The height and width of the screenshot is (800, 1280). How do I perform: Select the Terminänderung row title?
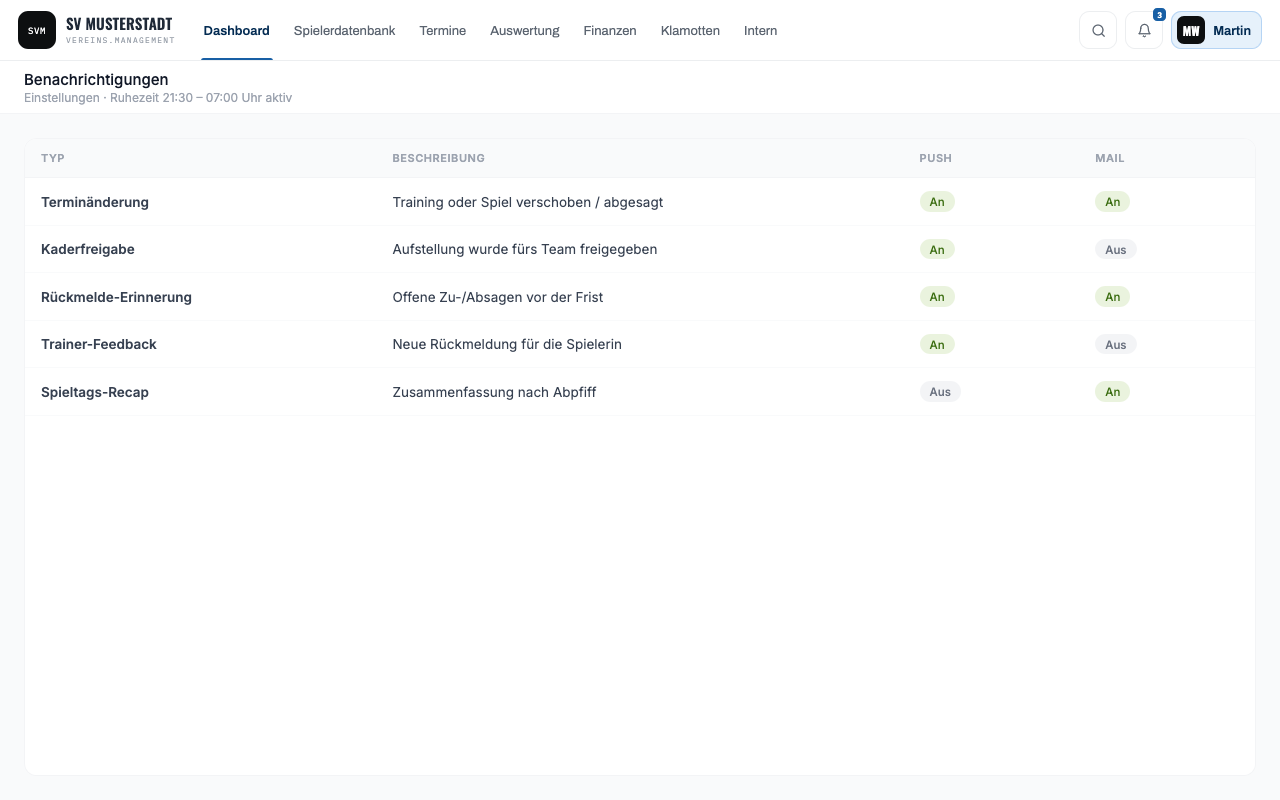point(95,202)
